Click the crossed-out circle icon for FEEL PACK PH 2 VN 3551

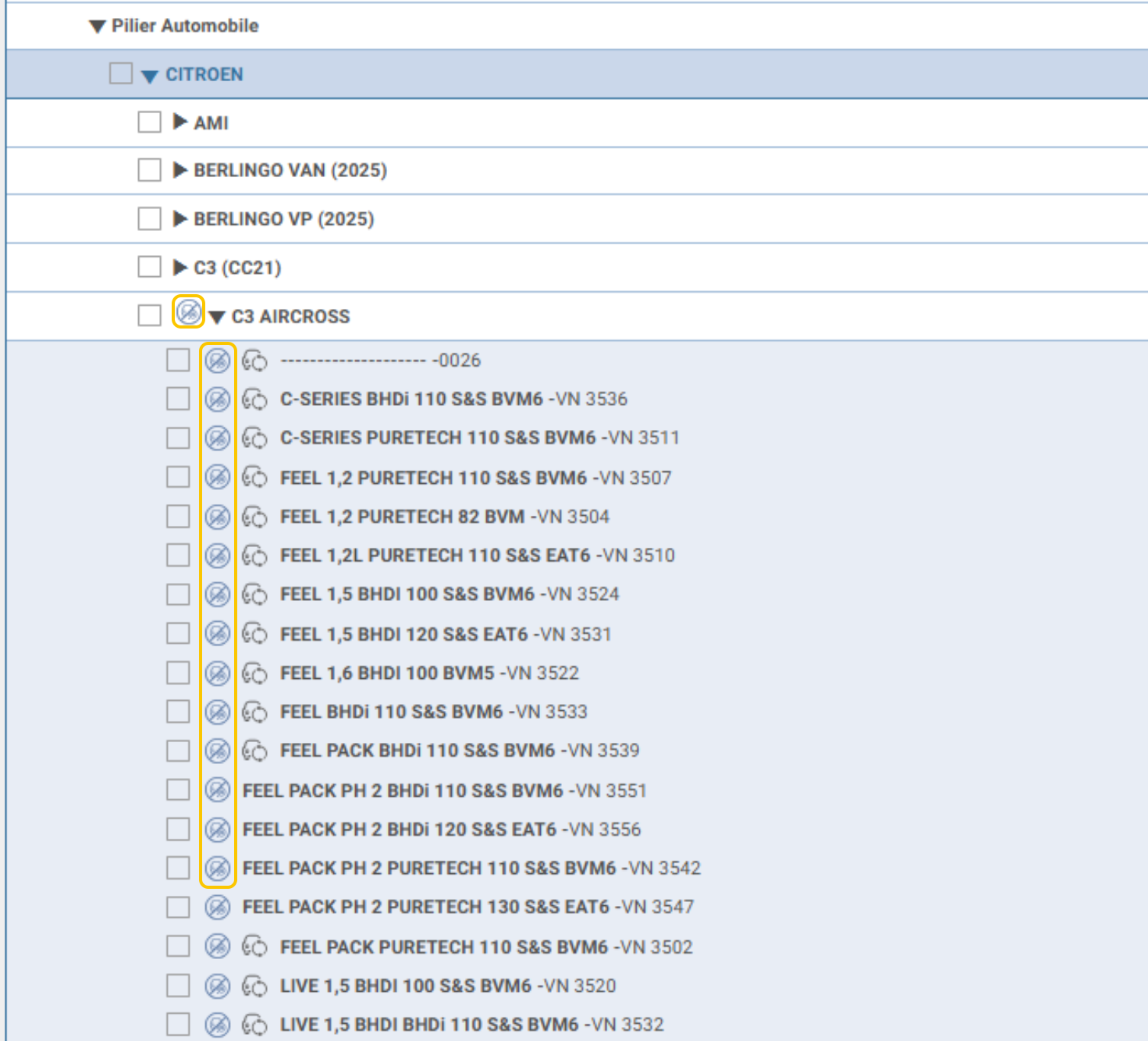(218, 790)
